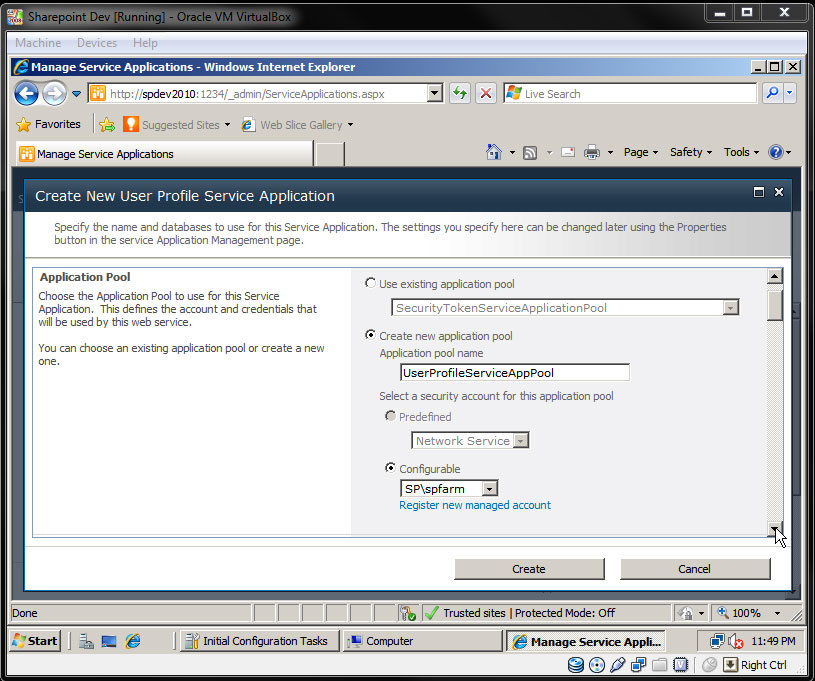
Task: Open search provider dropdown arrow
Action: (x=790, y=94)
